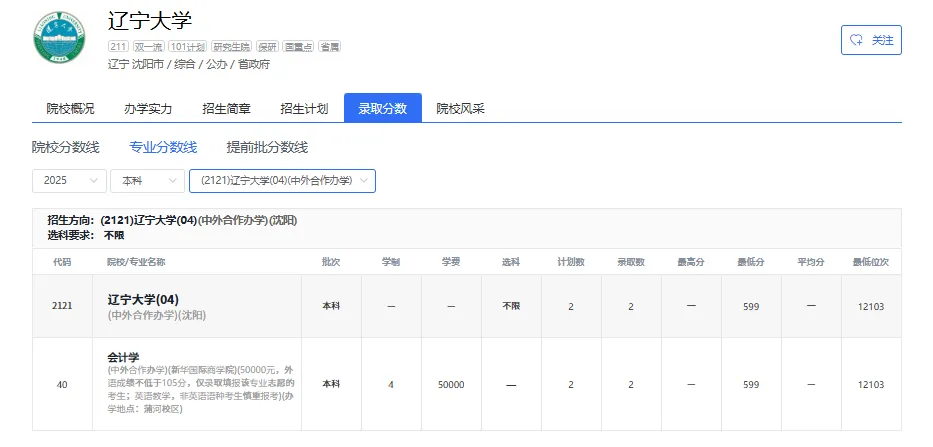Click the 学费 column header
Image resolution: width=933 pixels, height=447 pixels.
(451, 262)
